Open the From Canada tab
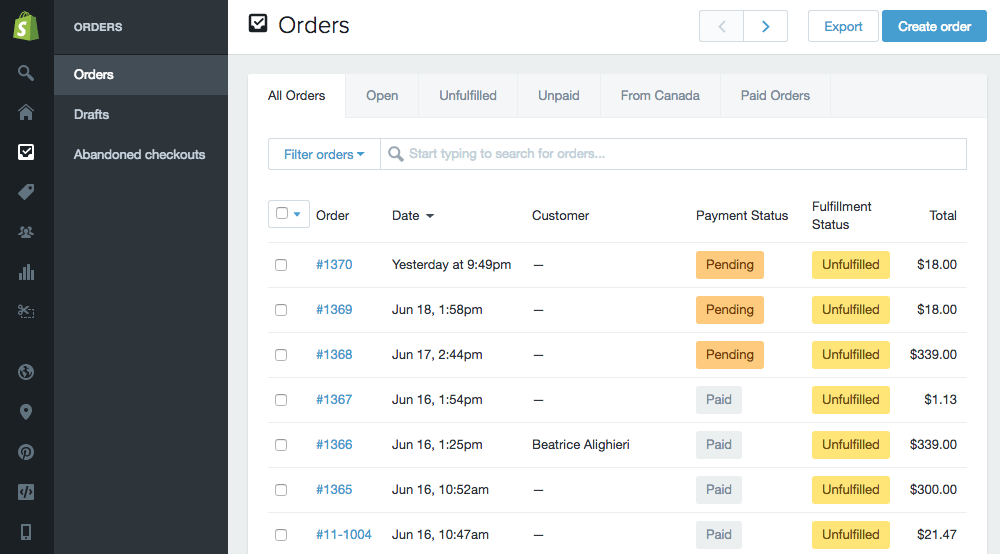This screenshot has width=1000, height=554. point(660,96)
